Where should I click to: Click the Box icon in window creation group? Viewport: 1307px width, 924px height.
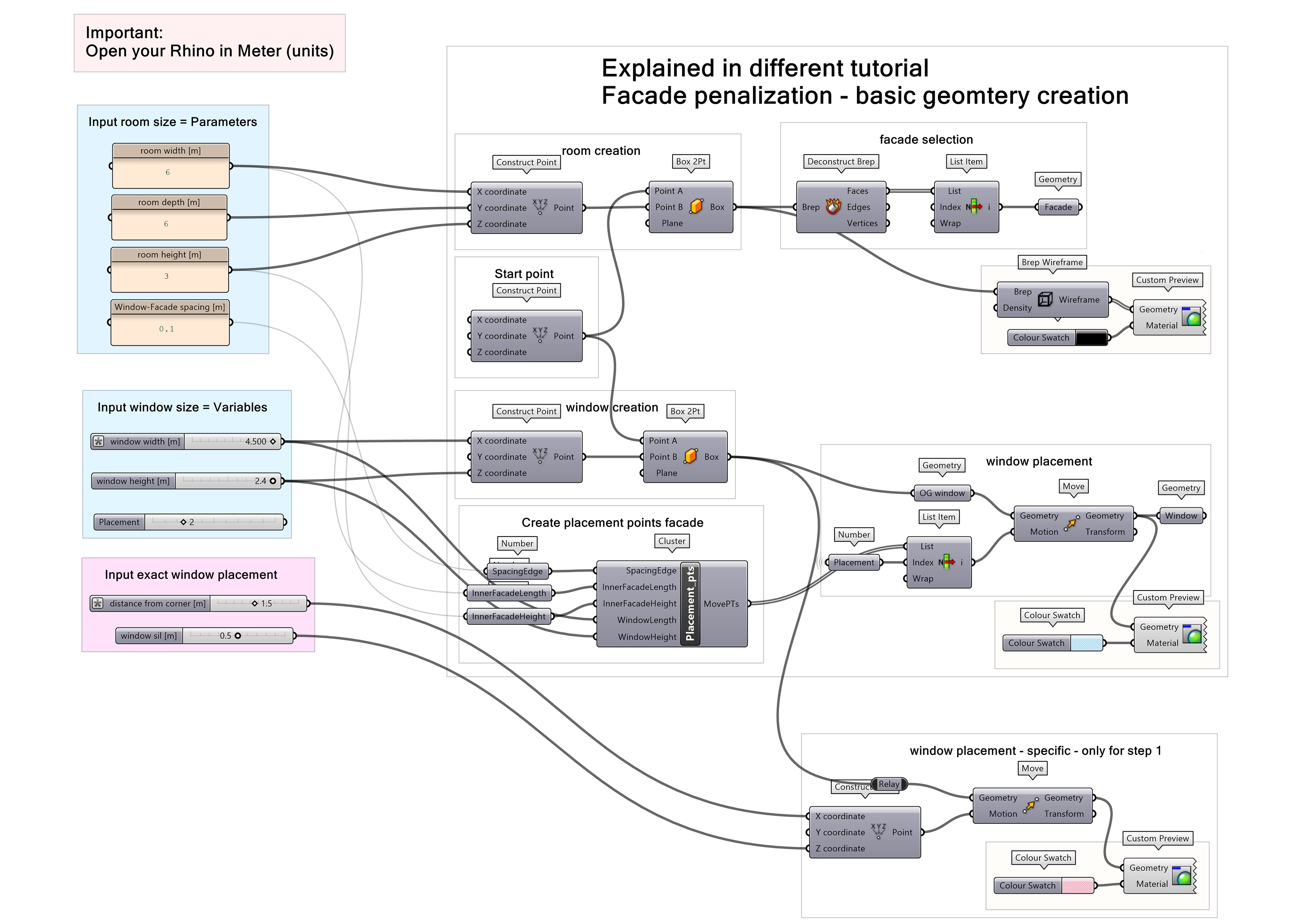coord(690,456)
